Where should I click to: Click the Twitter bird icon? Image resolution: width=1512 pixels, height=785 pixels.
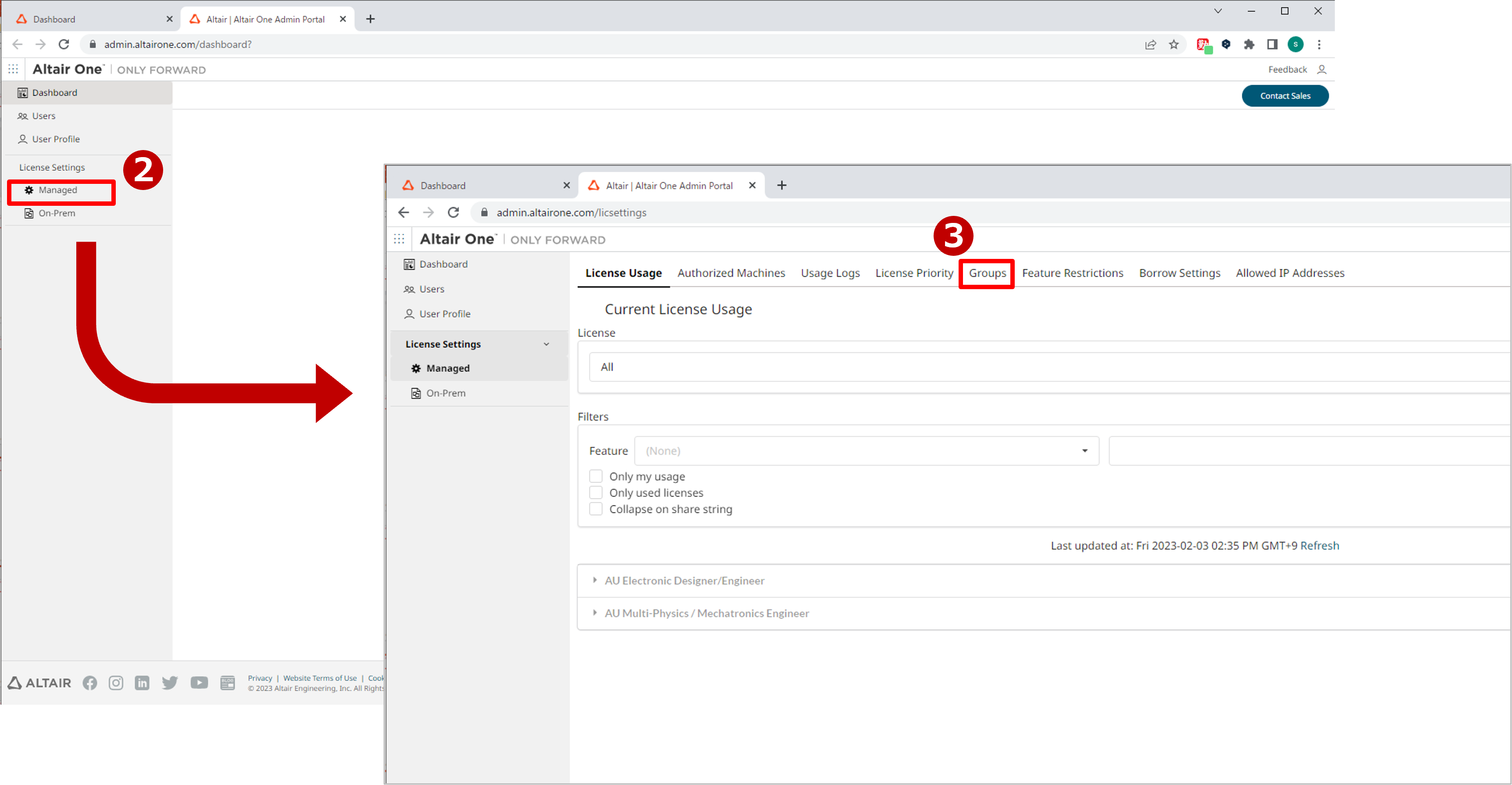point(170,683)
